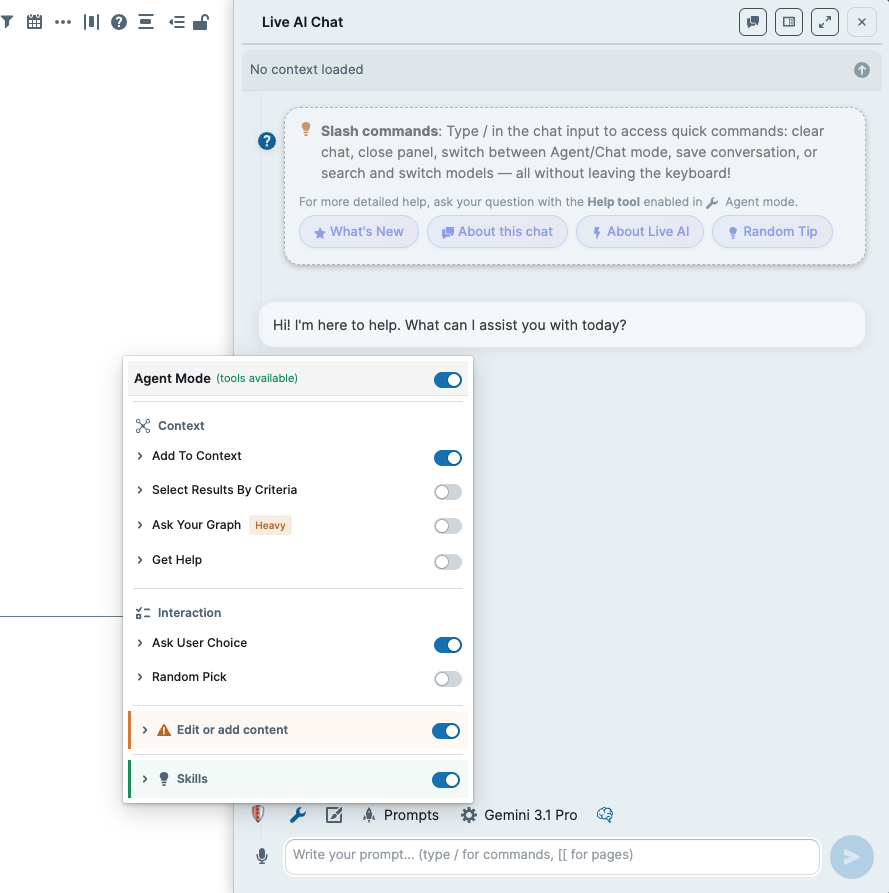The image size is (889, 893).
Task: Click the edit note pencil icon
Action: click(334, 815)
